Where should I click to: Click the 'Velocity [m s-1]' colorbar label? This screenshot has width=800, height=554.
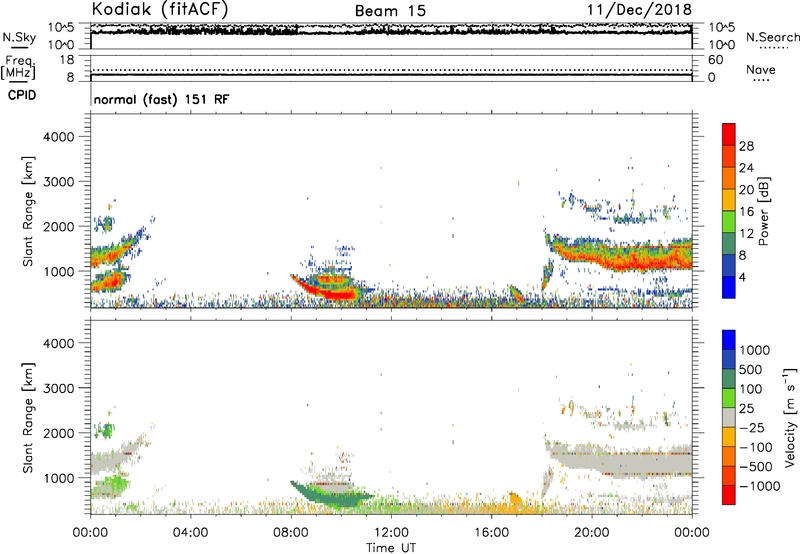point(790,417)
